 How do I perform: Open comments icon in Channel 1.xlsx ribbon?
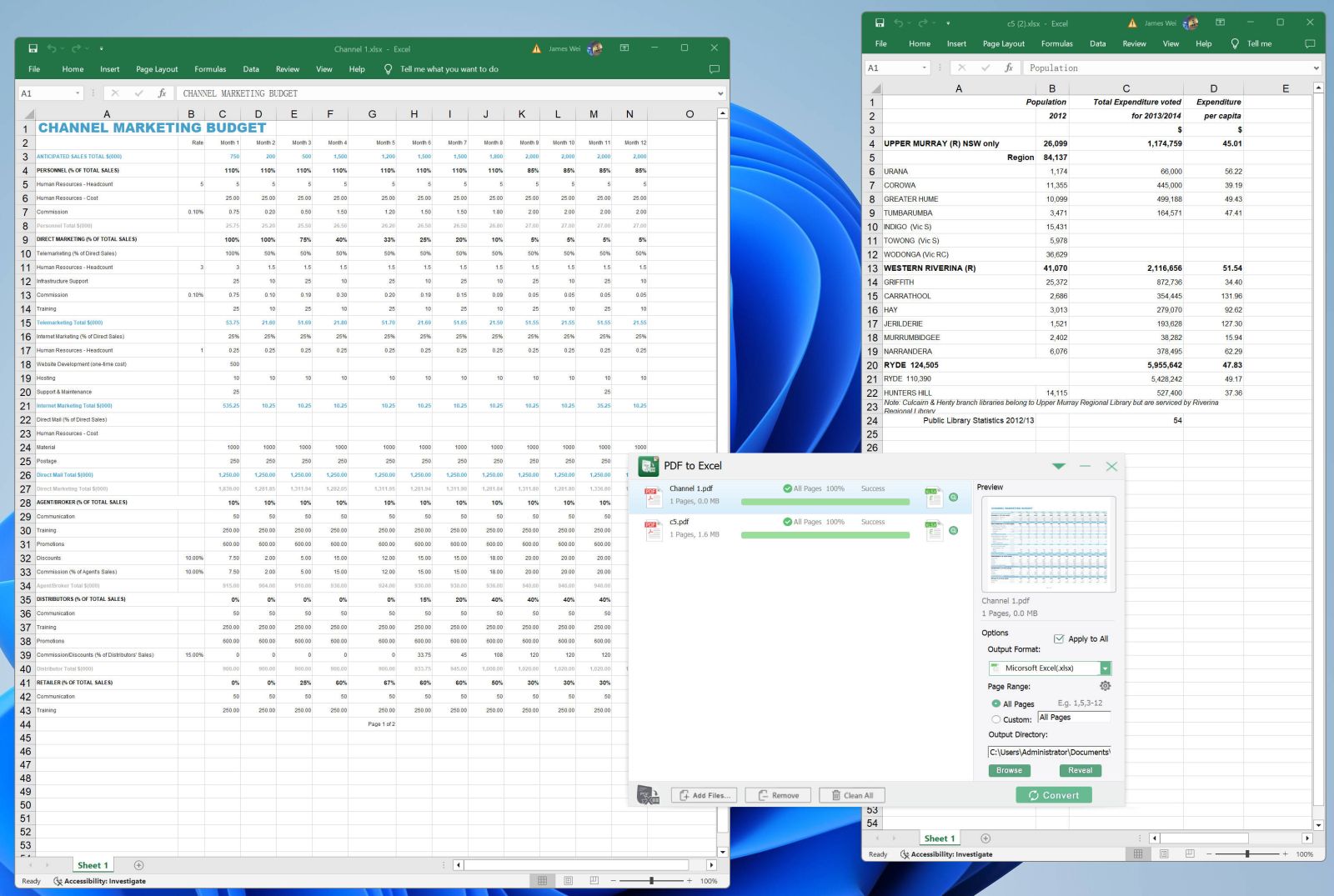pos(714,69)
